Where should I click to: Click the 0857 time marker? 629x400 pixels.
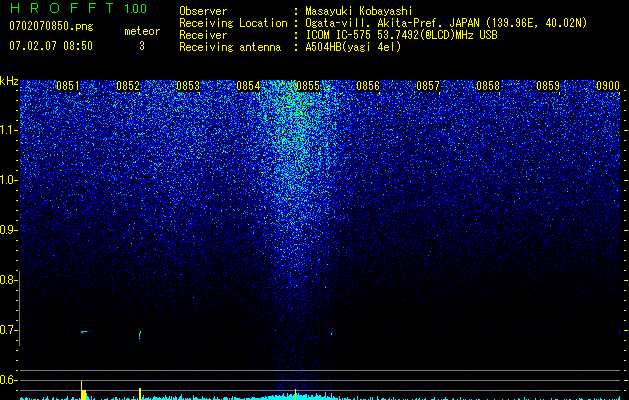click(428, 86)
